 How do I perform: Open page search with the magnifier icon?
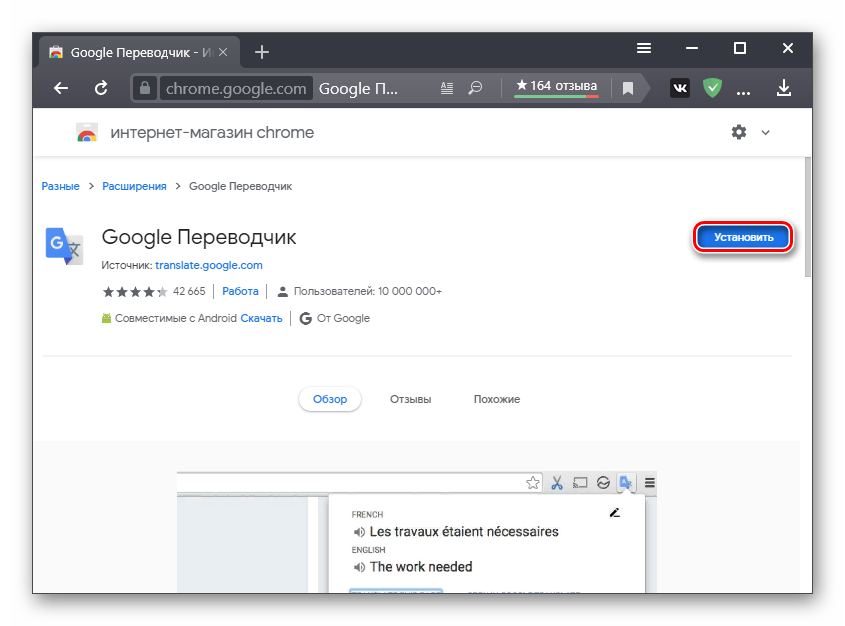(475, 88)
